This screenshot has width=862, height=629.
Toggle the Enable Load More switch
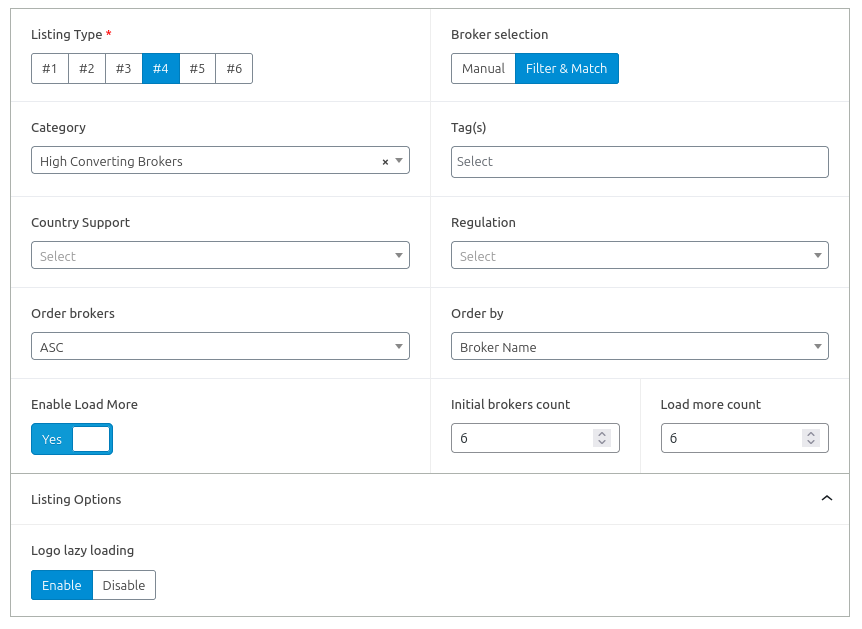click(x=72, y=439)
